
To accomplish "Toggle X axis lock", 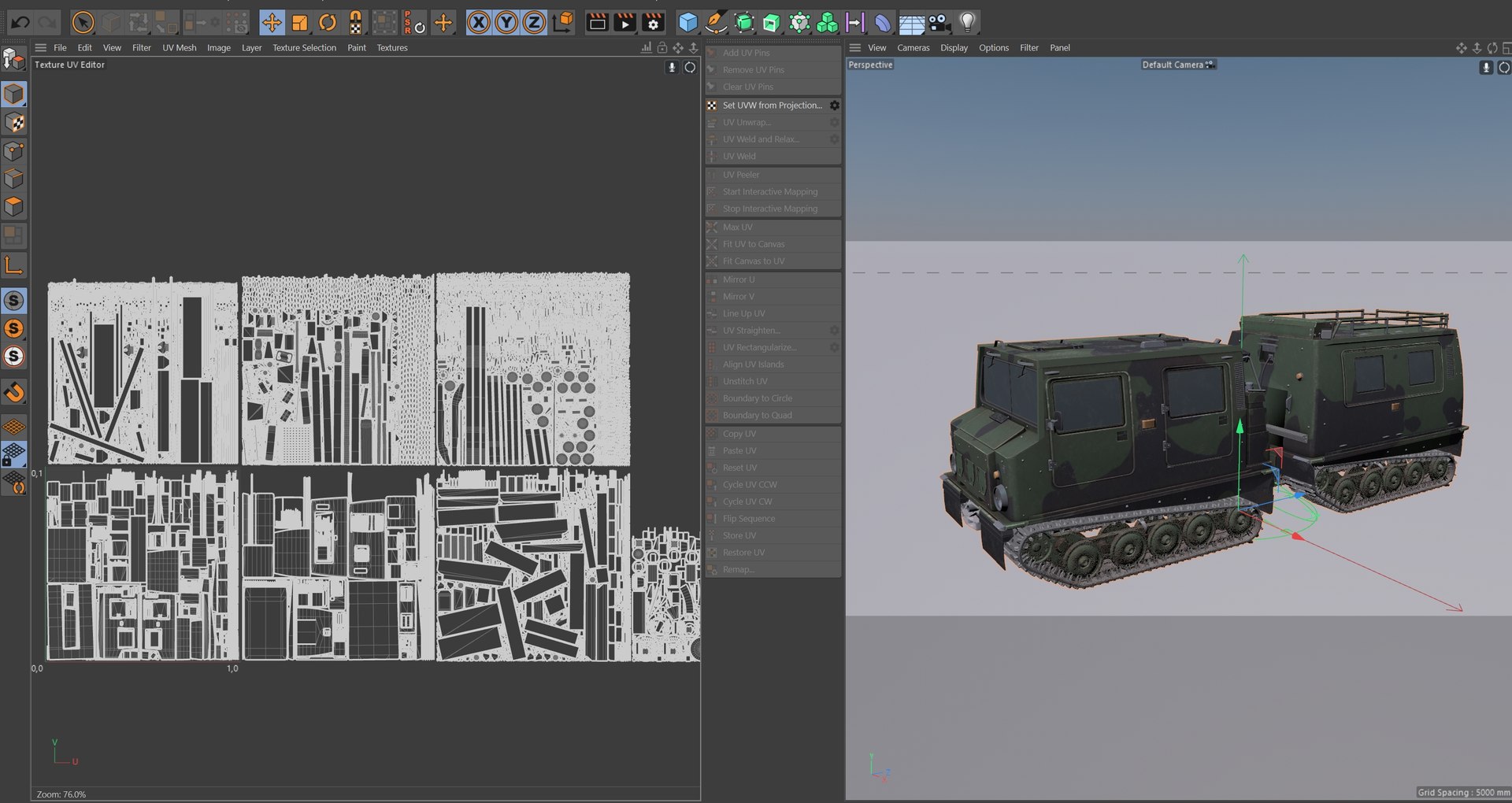I will (x=478, y=23).
